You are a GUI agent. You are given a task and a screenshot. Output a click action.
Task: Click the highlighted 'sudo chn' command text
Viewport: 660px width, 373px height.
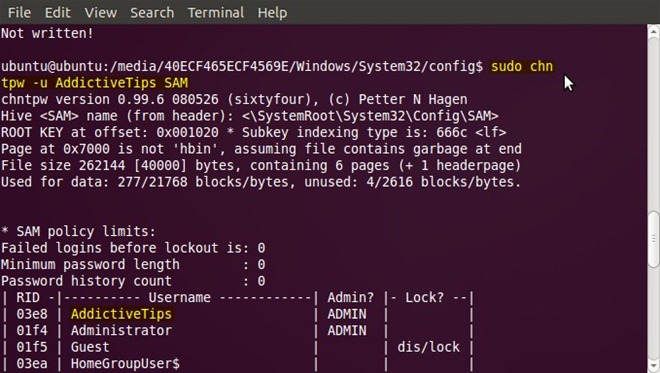click(x=522, y=67)
